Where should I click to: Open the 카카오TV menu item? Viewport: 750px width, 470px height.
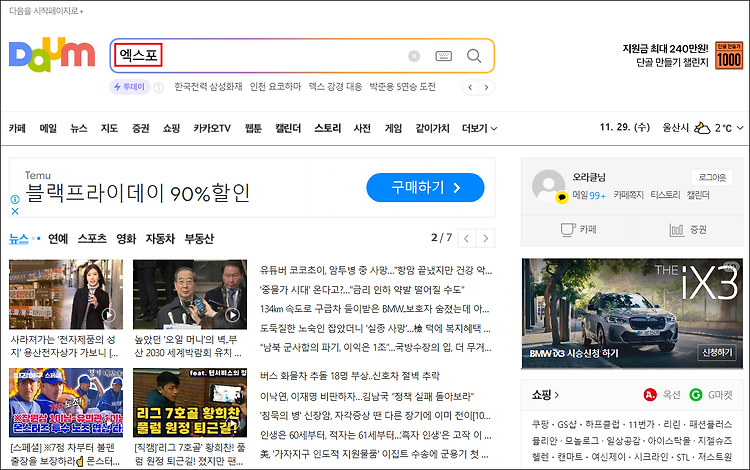[212, 128]
